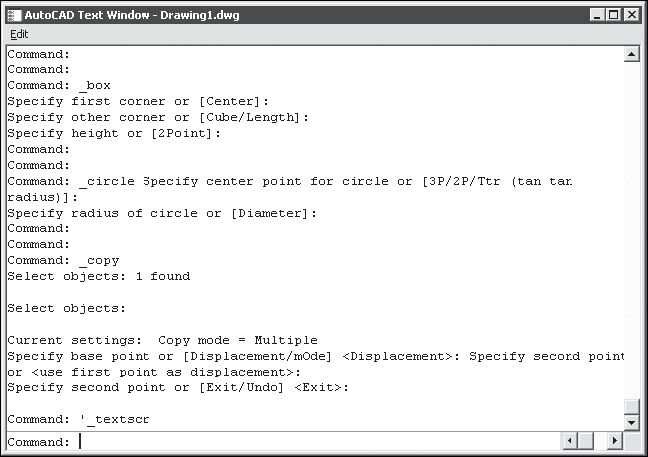Click the vertical scrollbar down arrow
The image size is (648, 457).
(631, 422)
